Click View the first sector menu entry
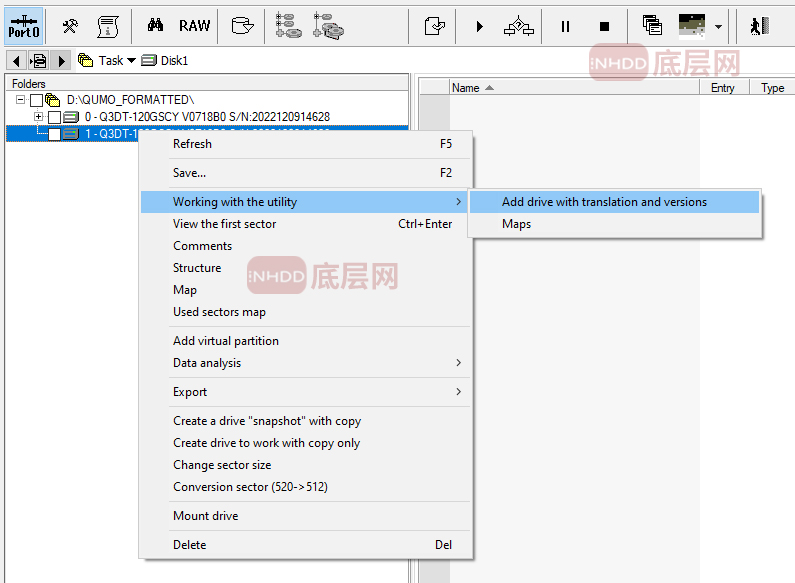 [224, 224]
